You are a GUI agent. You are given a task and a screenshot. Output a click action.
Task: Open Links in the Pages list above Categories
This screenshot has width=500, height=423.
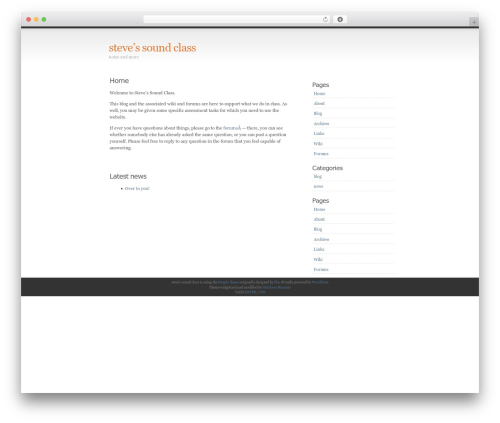pos(319,133)
